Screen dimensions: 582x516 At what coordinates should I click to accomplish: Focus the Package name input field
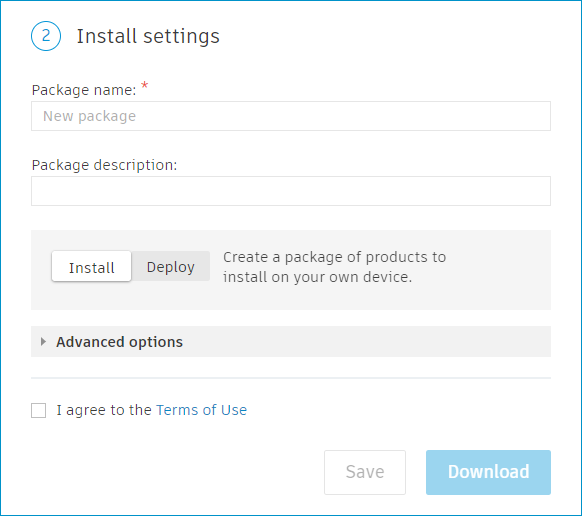(291, 116)
